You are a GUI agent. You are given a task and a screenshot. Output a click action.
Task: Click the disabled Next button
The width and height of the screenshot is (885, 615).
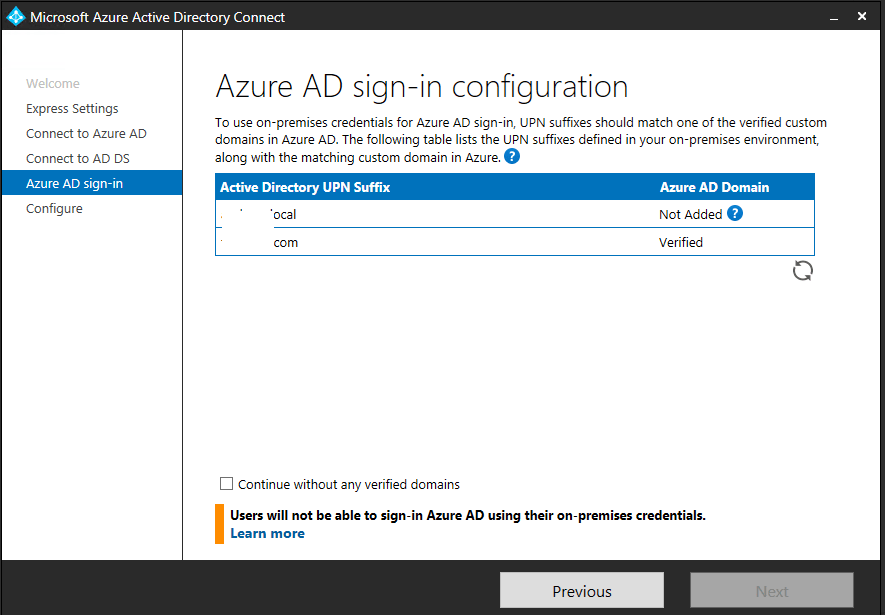coord(772,591)
